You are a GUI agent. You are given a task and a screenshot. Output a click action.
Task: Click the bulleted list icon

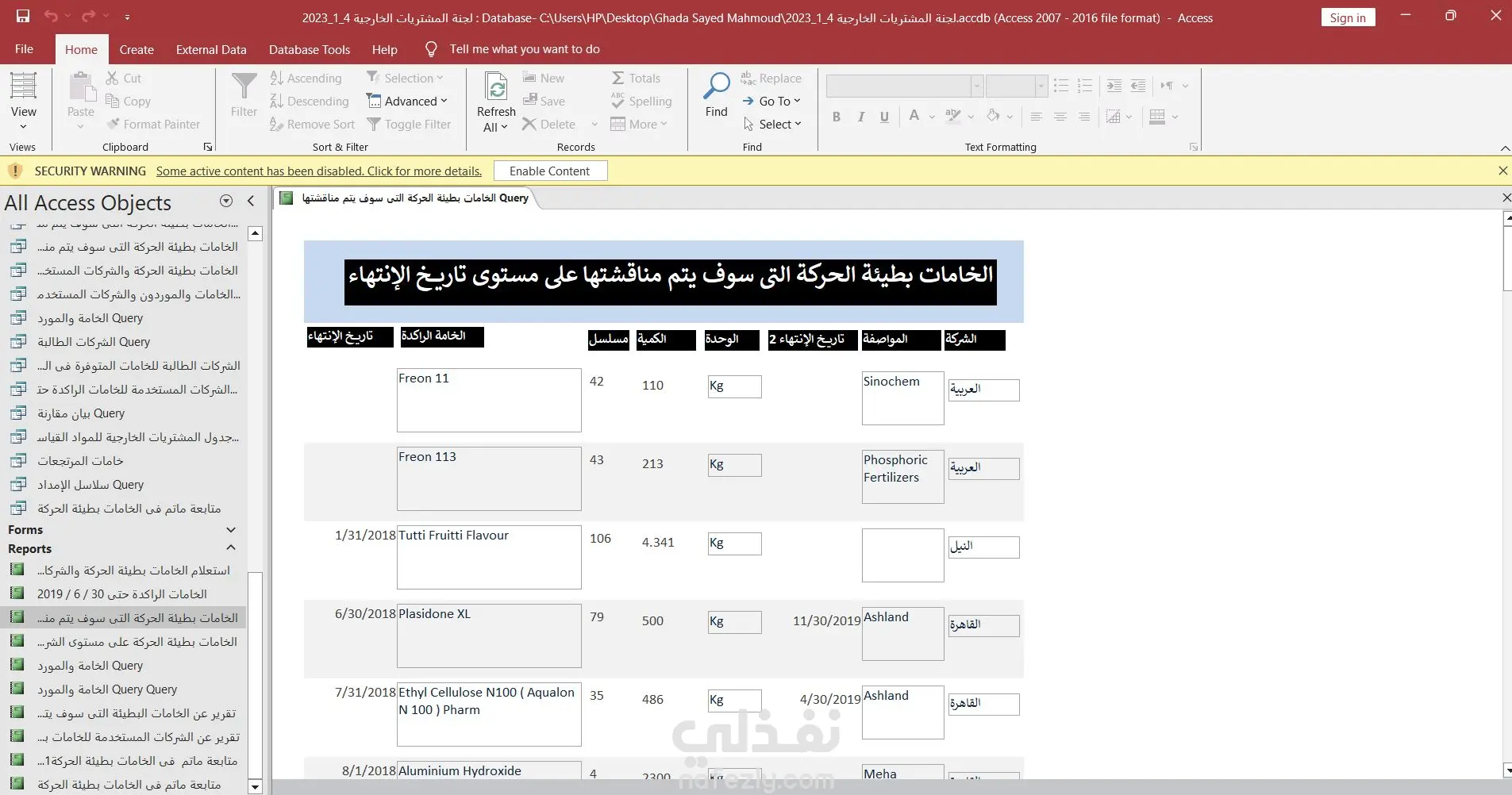coord(1061,86)
